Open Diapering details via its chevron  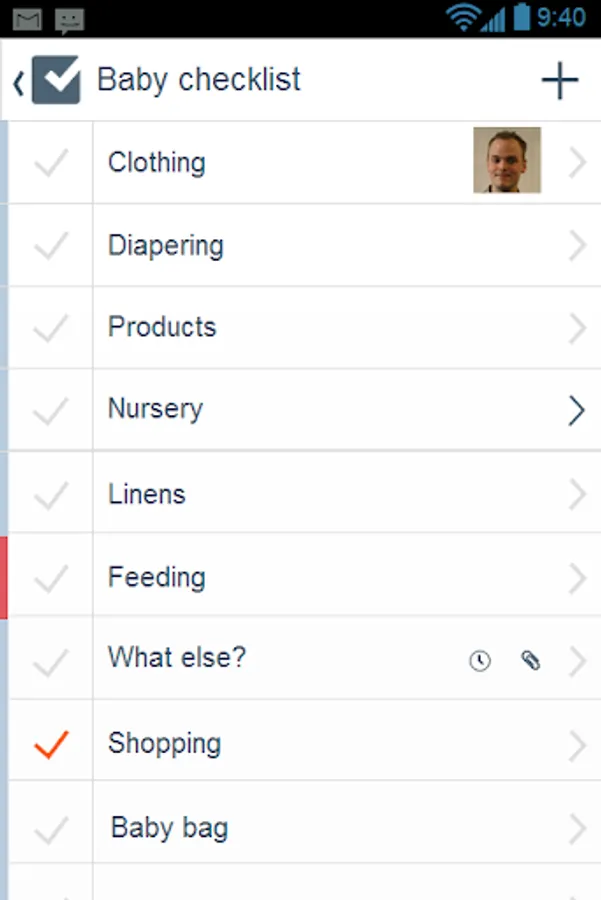[x=577, y=246]
